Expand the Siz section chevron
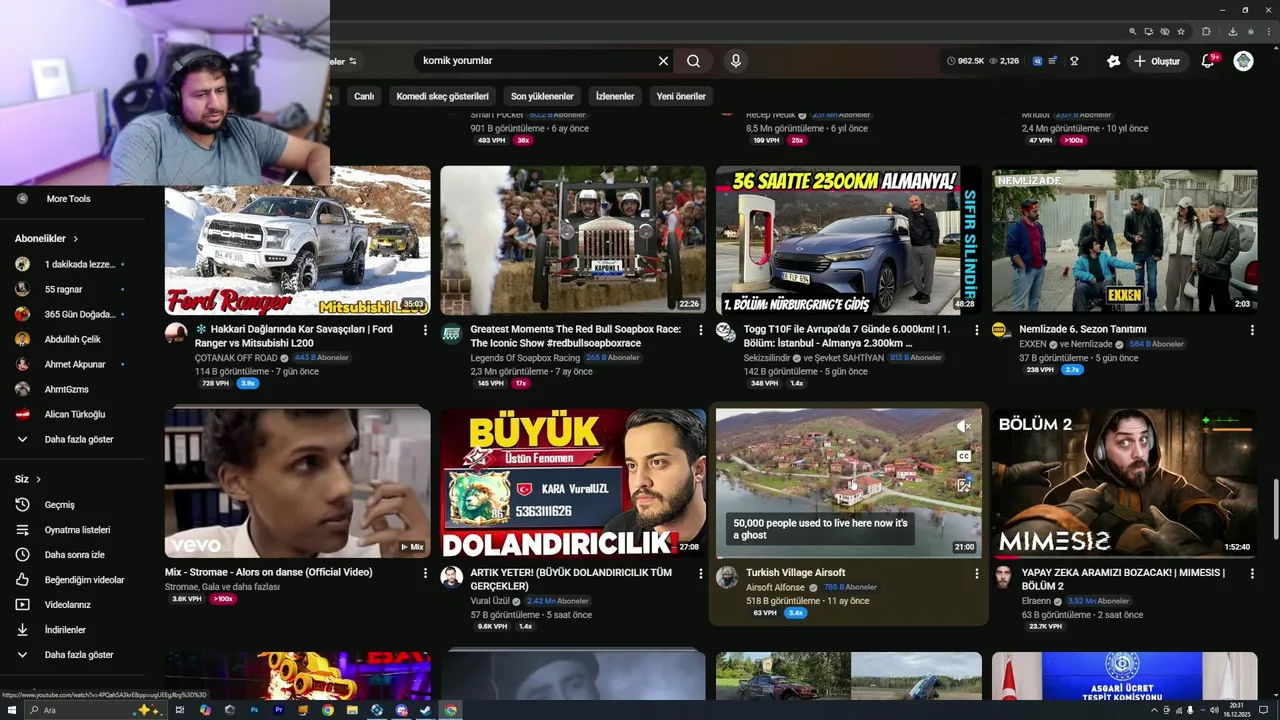Viewport: 1280px width, 720px height. coord(38,479)
